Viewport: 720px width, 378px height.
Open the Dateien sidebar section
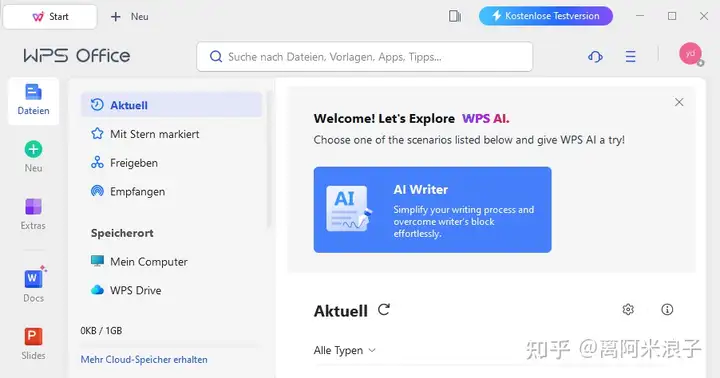(34, 101)
